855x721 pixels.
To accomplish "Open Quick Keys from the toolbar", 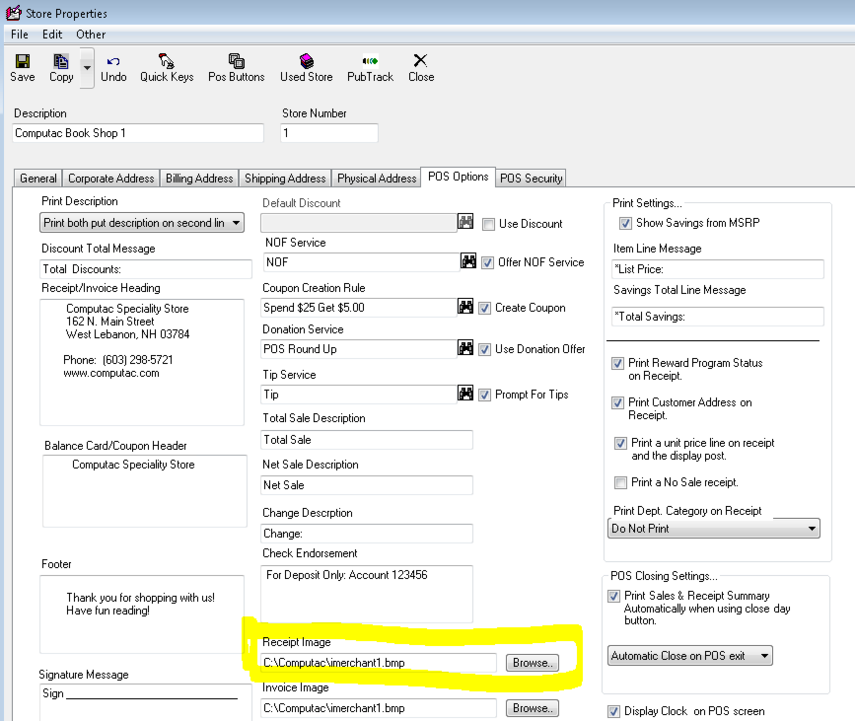I will (x=167, y=68).
